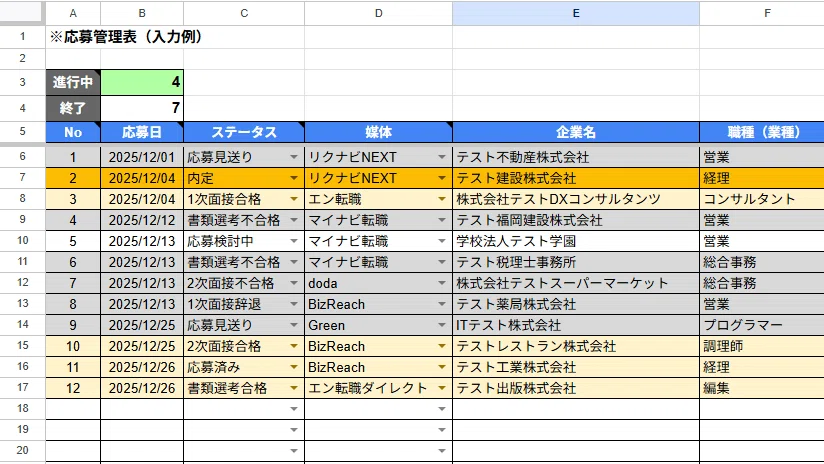Open the 2次面接合格 status dropdown
The height and width of the screenshot is (464, 824).
pyautogui.click(x=294, y=346)
